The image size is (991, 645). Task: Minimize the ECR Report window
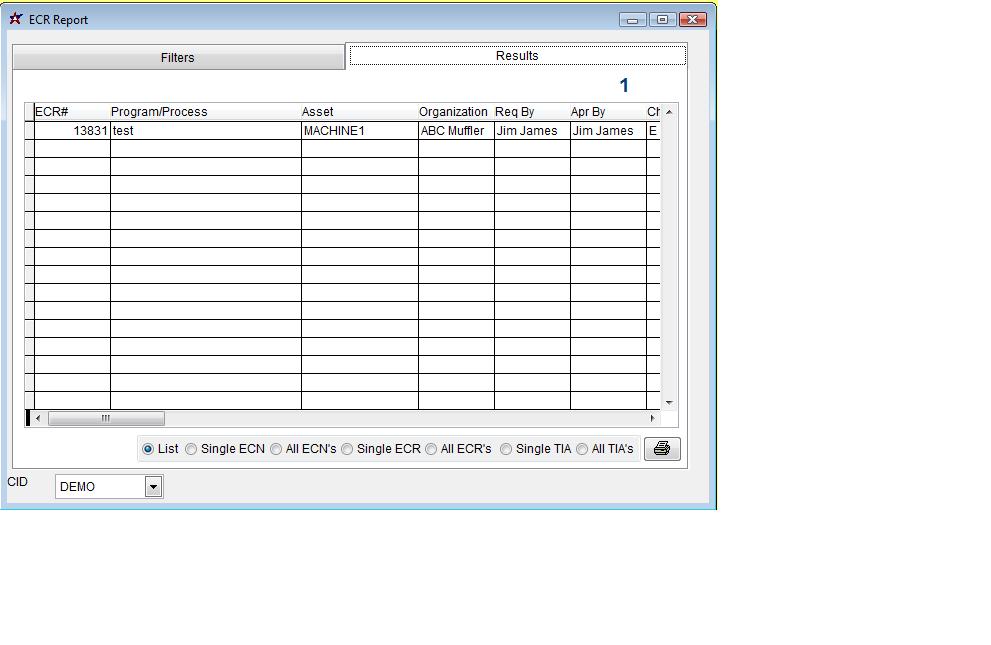[x=632, y=19]
